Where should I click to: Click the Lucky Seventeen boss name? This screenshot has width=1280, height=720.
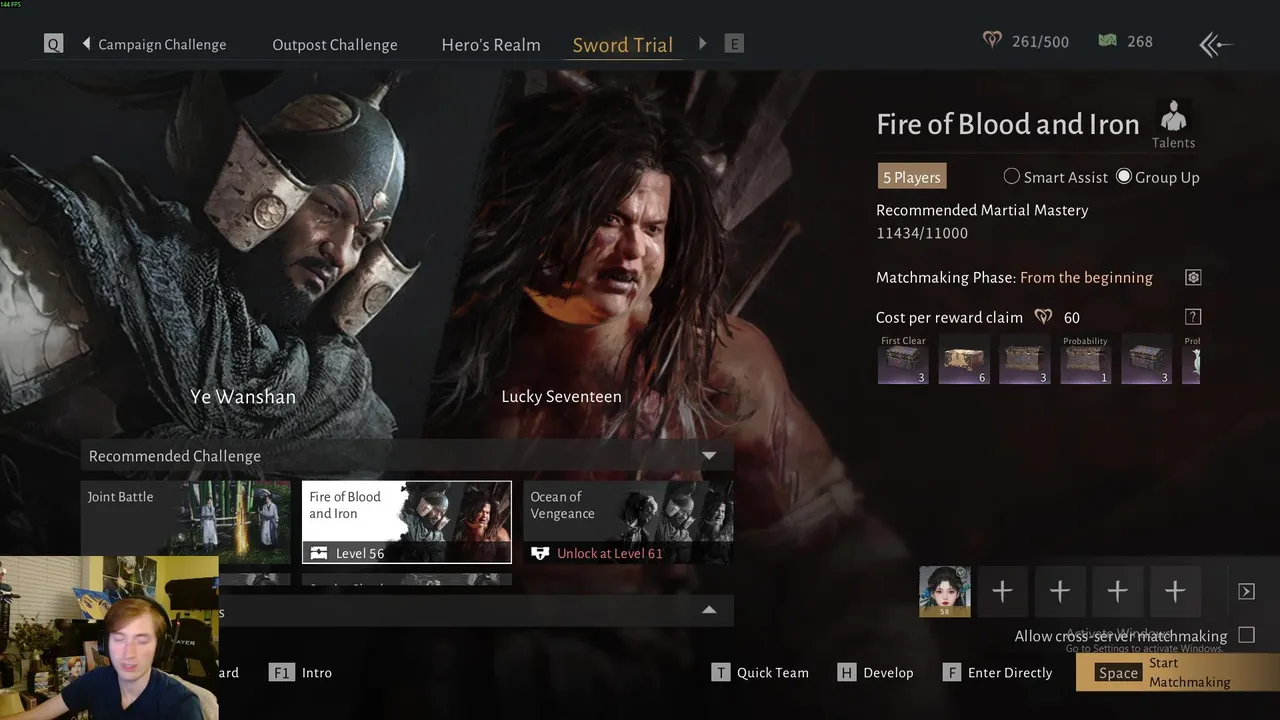561,396
